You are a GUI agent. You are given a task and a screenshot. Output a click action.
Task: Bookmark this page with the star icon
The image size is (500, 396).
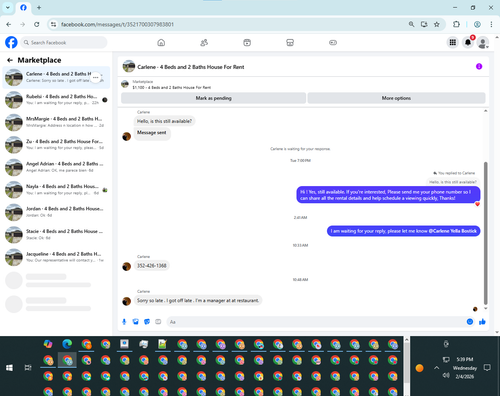point(437,24)
